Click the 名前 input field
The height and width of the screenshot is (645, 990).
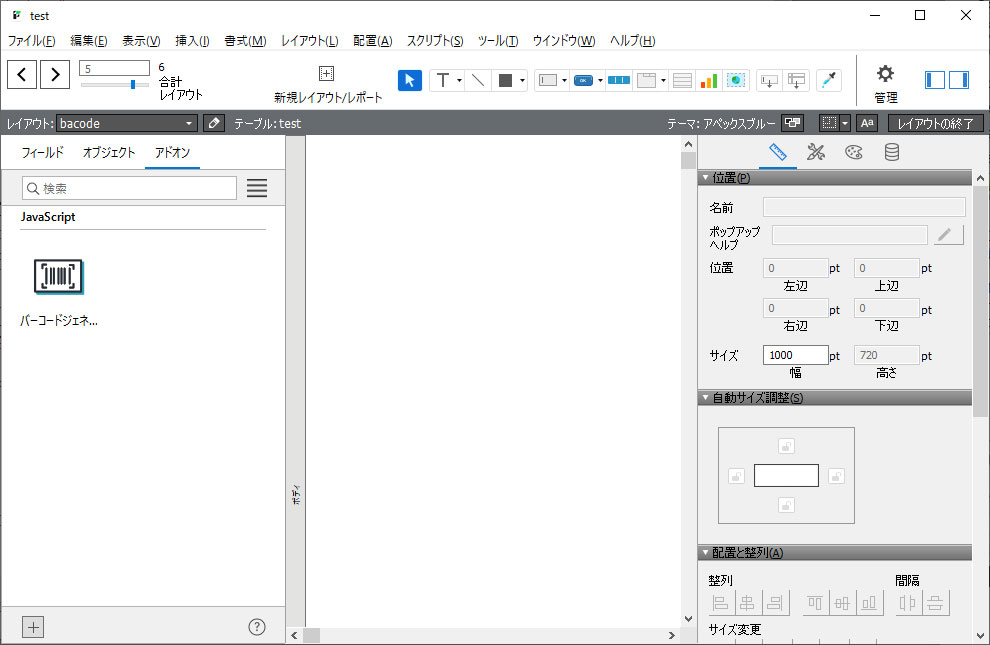tap(864, 207)
